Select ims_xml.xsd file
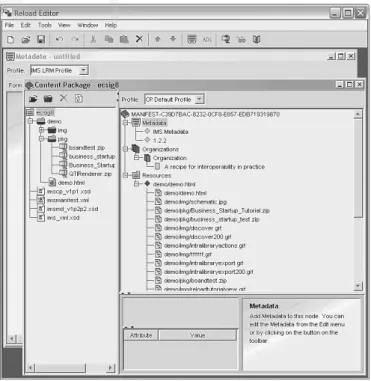This screenshot has width=371, height=381. [x=63, y=218]
